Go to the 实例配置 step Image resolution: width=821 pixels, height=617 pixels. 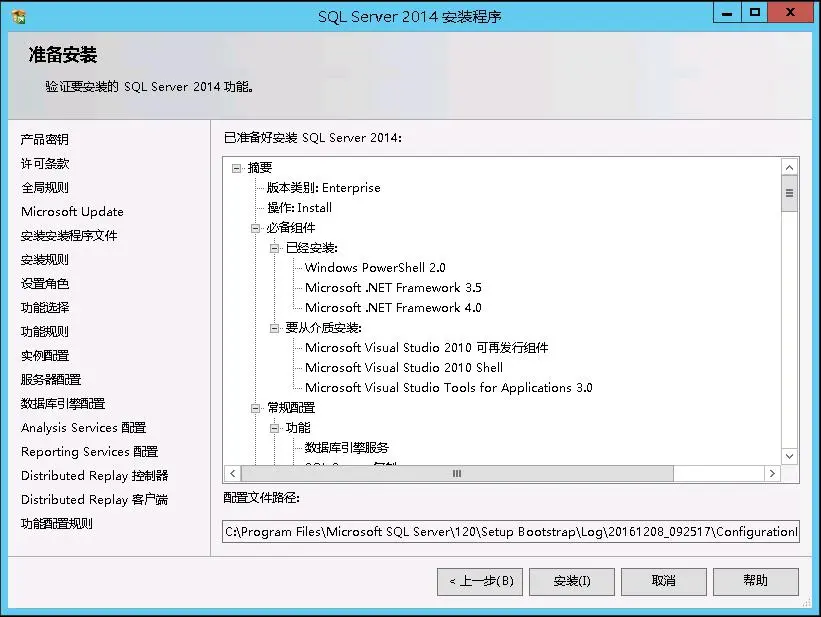45,356
